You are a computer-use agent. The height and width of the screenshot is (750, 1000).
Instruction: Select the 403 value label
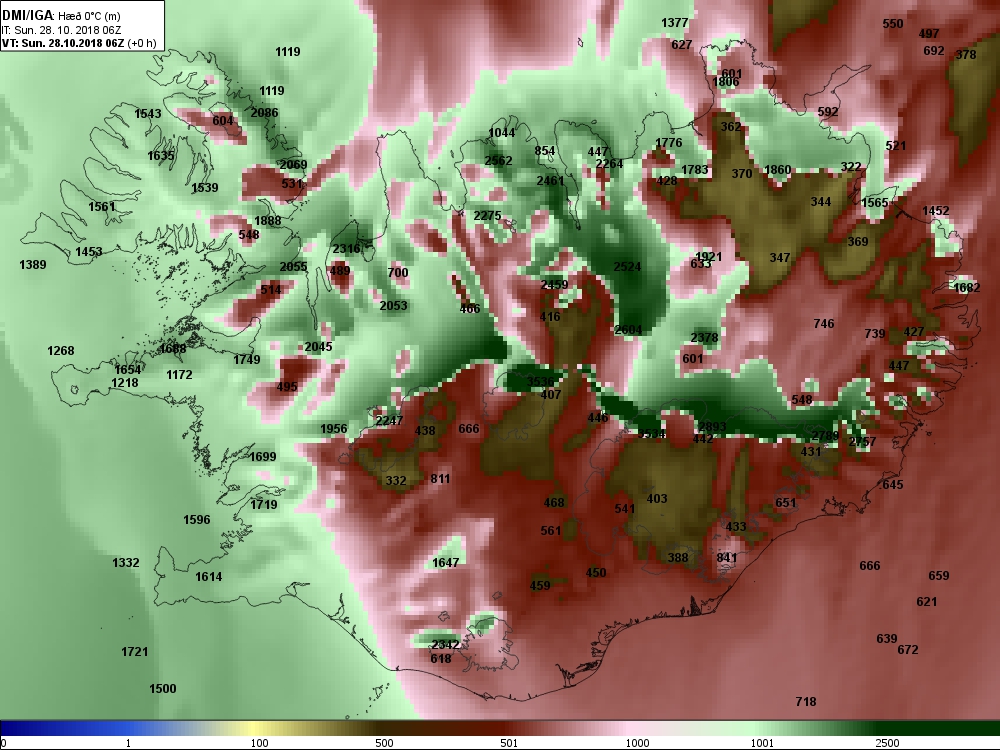[x=657, y=499]
